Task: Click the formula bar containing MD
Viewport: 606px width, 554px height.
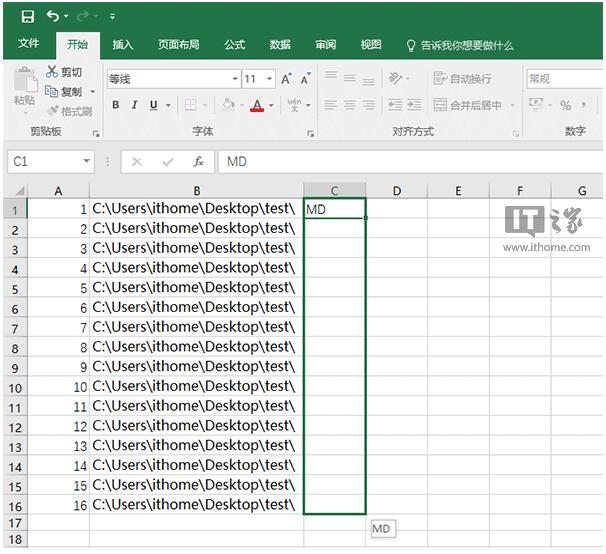Action: point(400,161)
